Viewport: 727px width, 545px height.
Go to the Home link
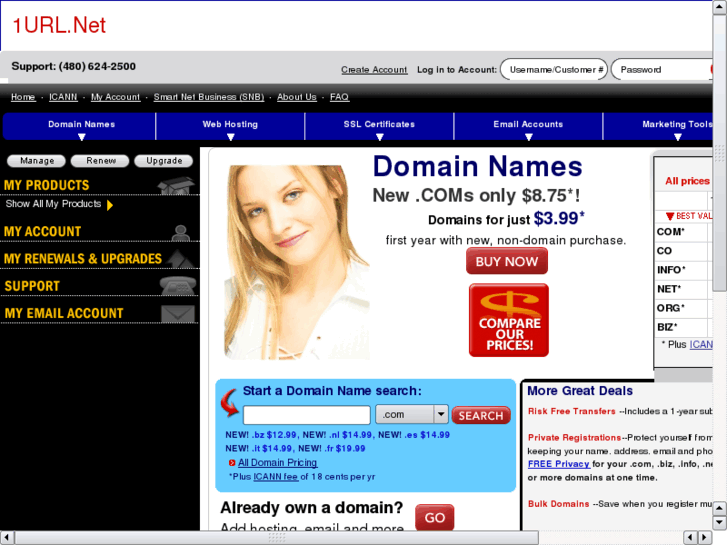coord(23,96)
